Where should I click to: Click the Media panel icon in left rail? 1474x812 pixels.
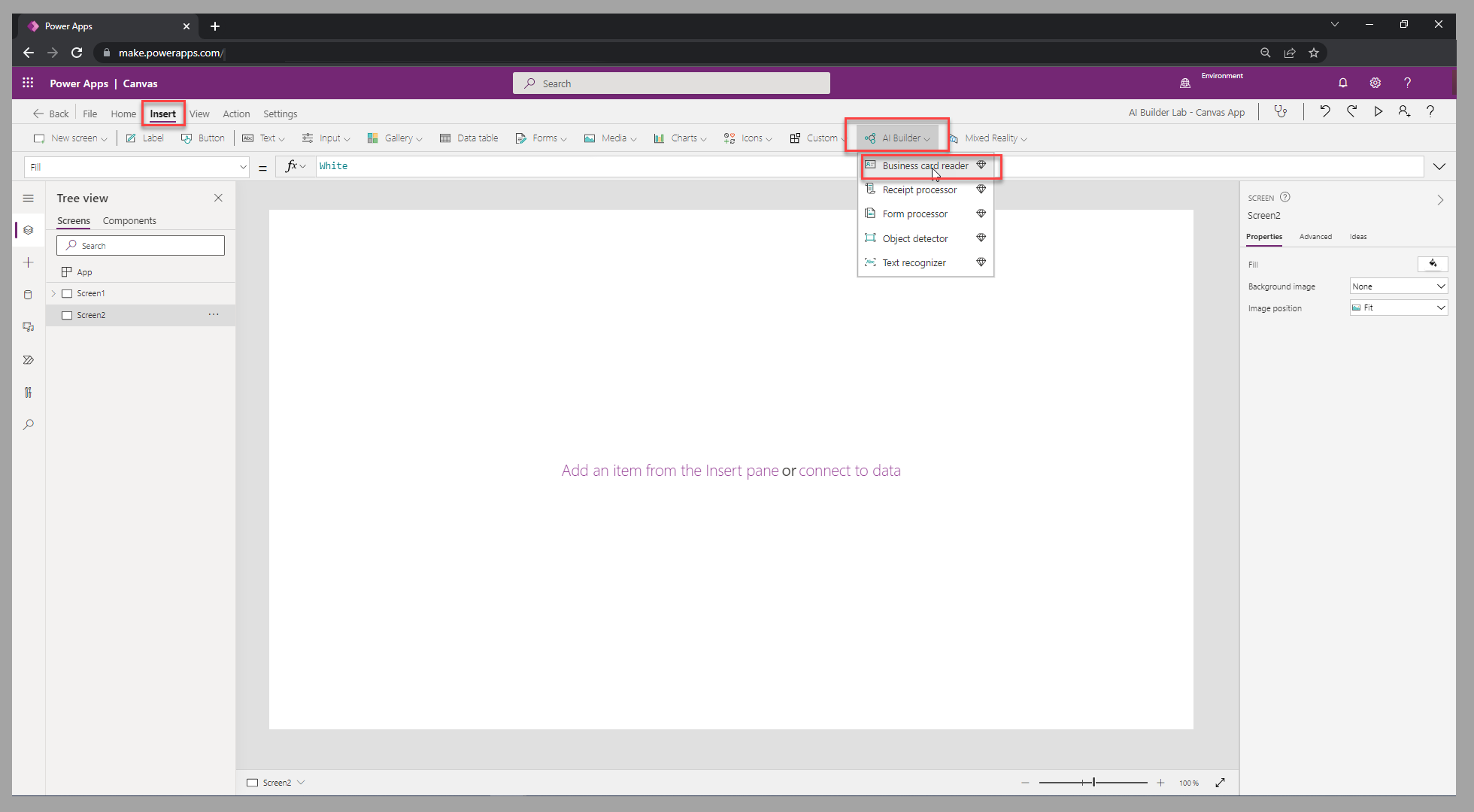tap(29, 327)
